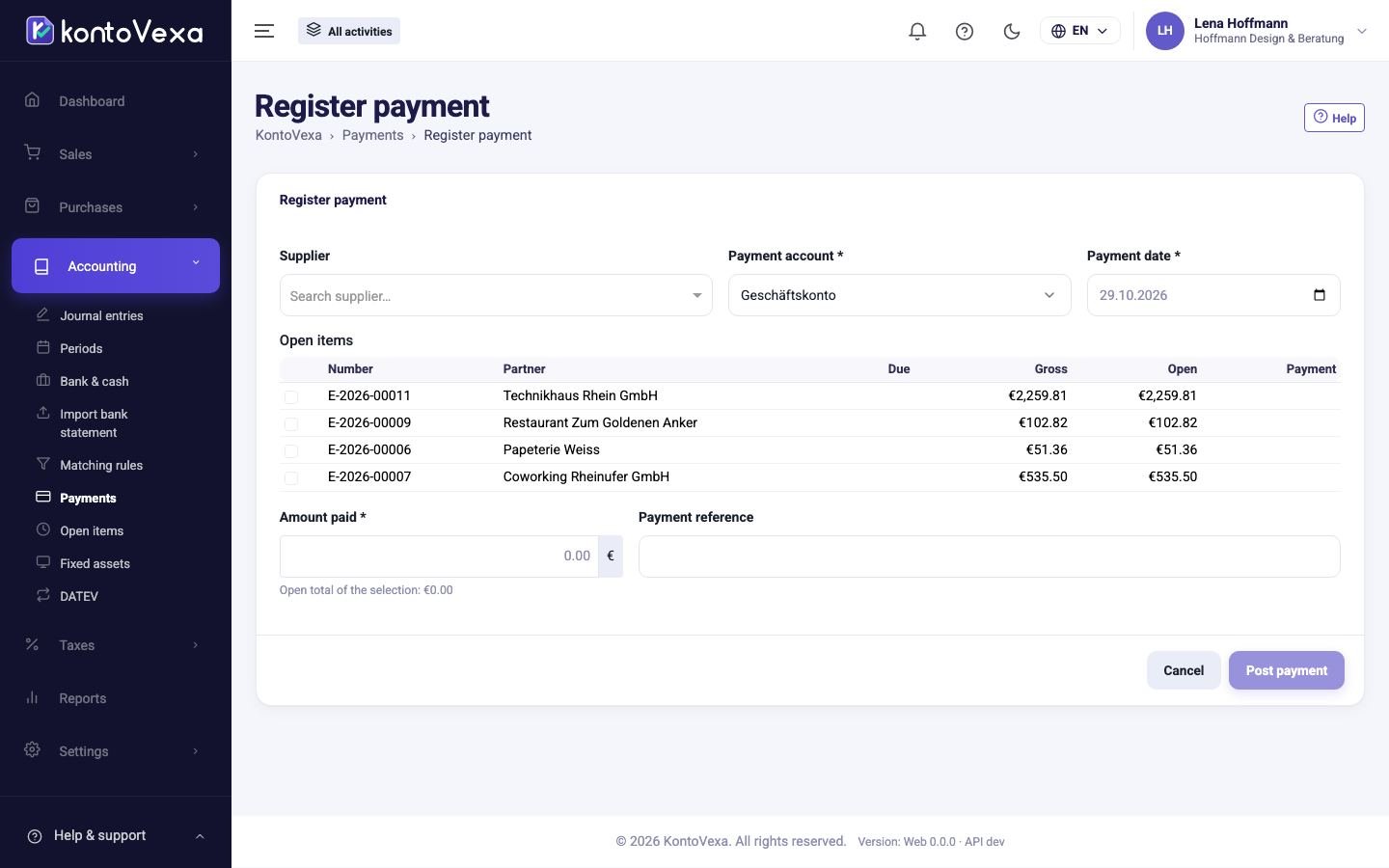Open the Payment account Geschäftskonto dropdown
The image size is (1389, 868).
pyautogui.click(x=899, y=295)
